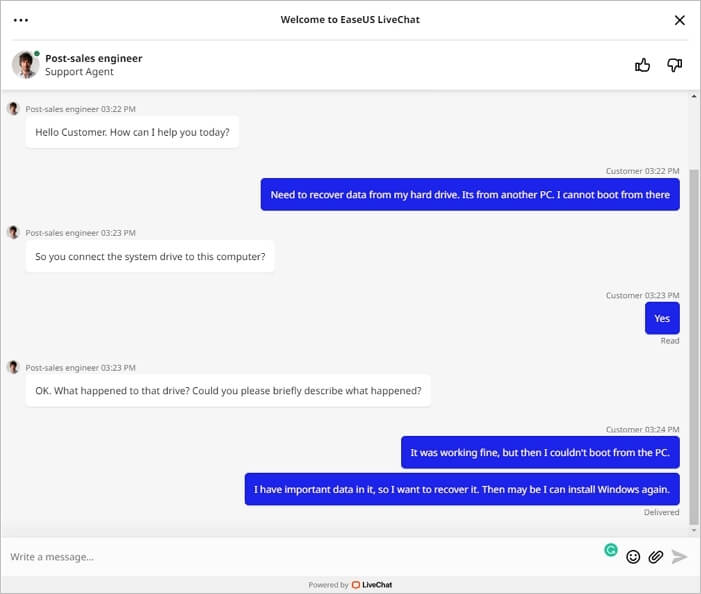Click the 'Need to recover data' message

pyautogui.click(x=470, y=195)
